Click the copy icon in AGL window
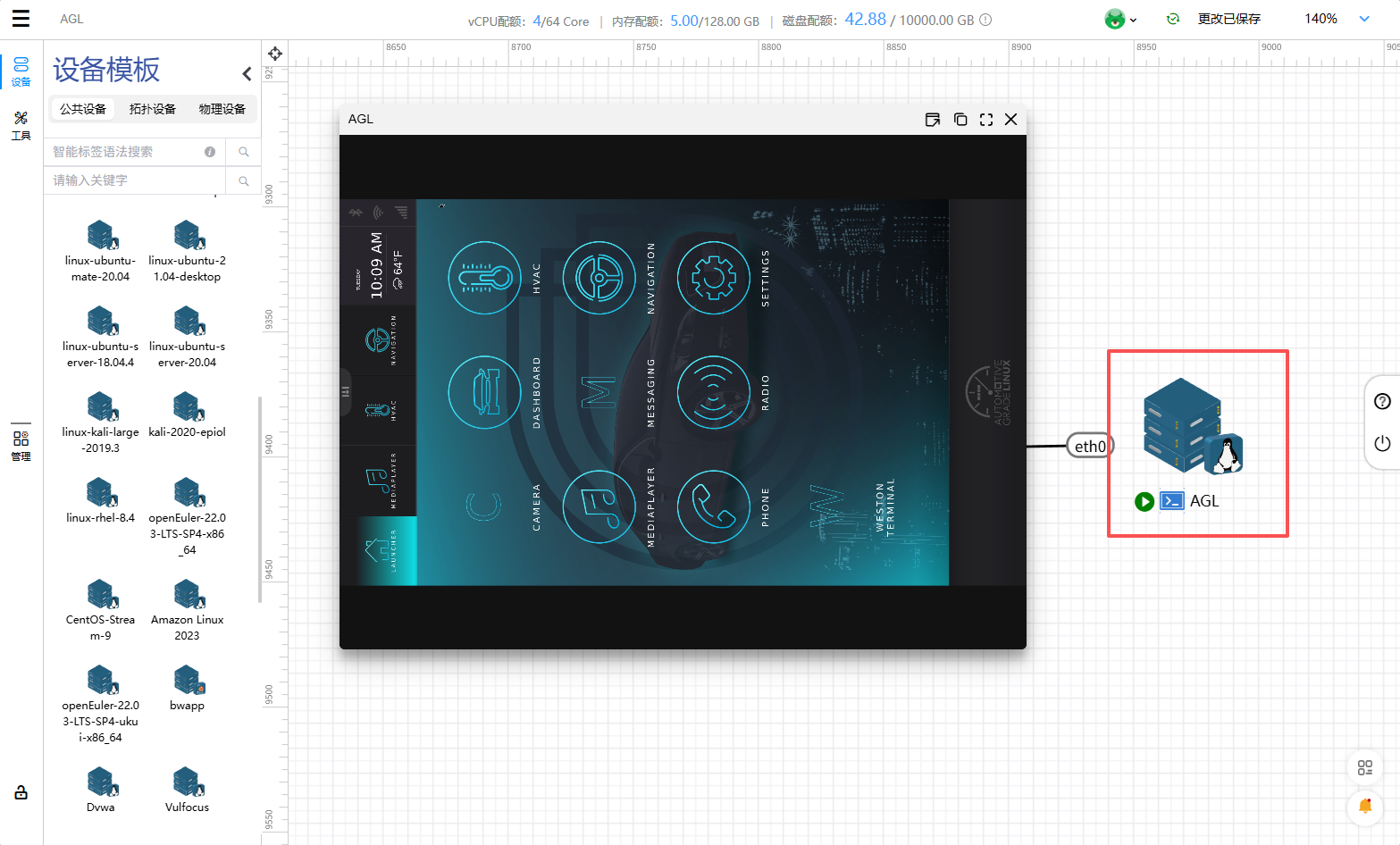The image size is (1400, 845). coord(960,120)
